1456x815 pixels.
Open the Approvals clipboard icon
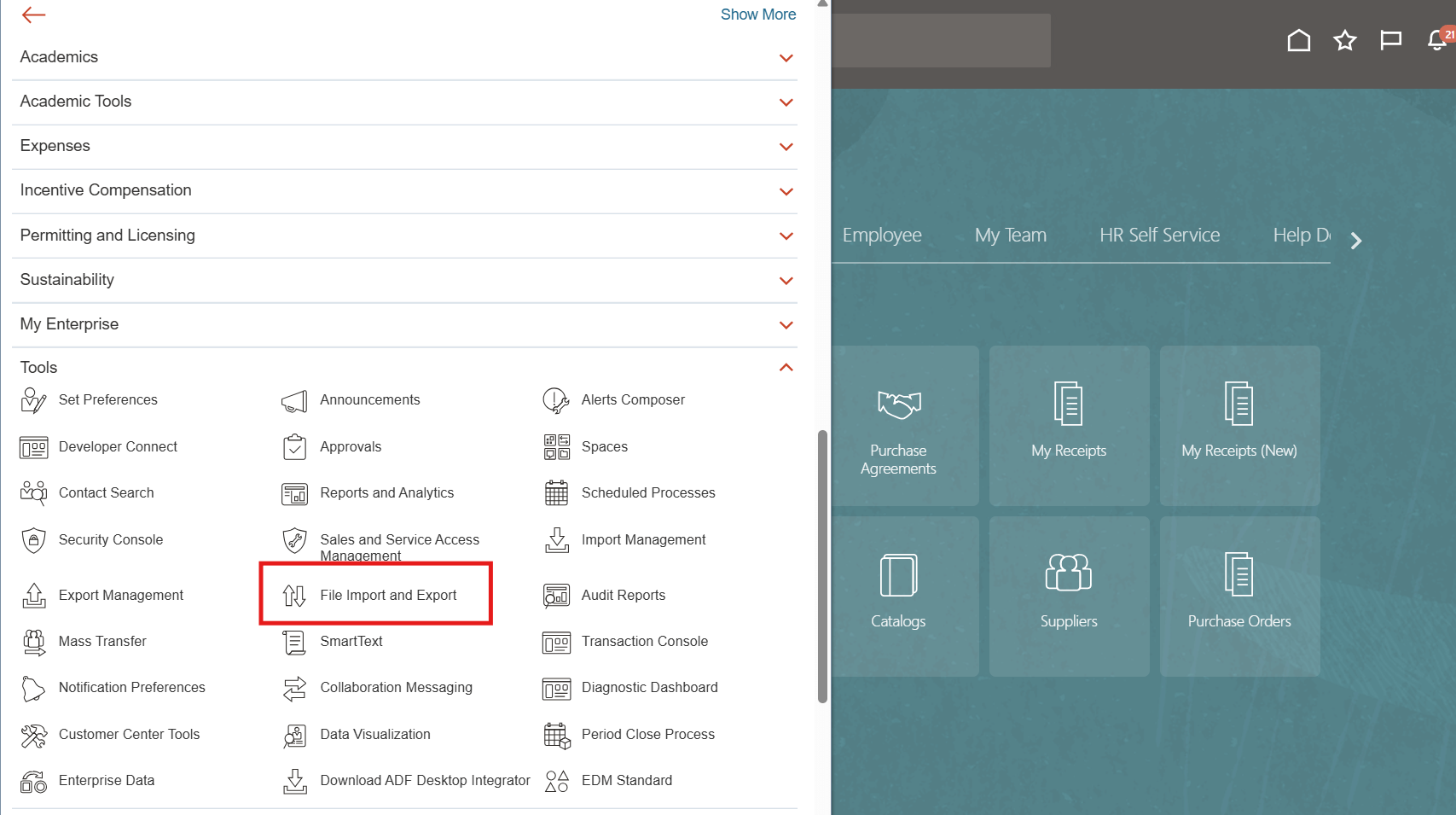click(x=294, y=447)
